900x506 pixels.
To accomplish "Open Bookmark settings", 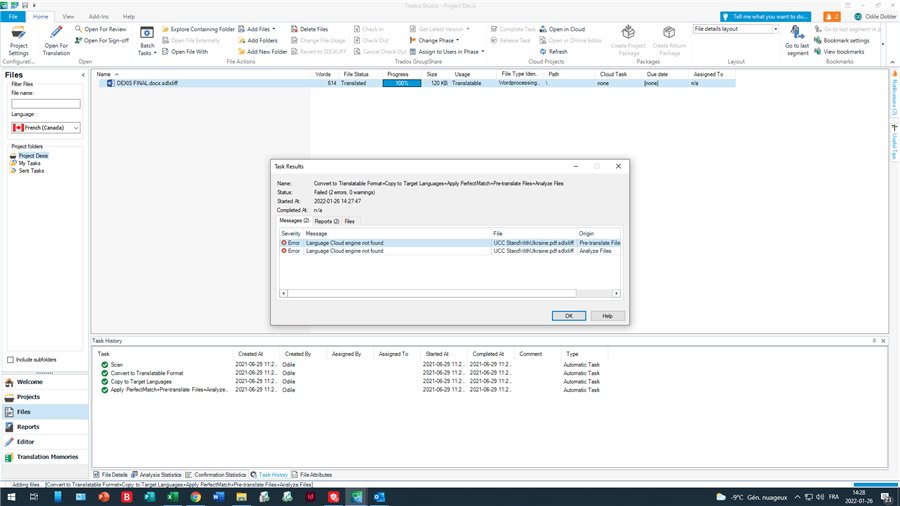I will point(842,40).
